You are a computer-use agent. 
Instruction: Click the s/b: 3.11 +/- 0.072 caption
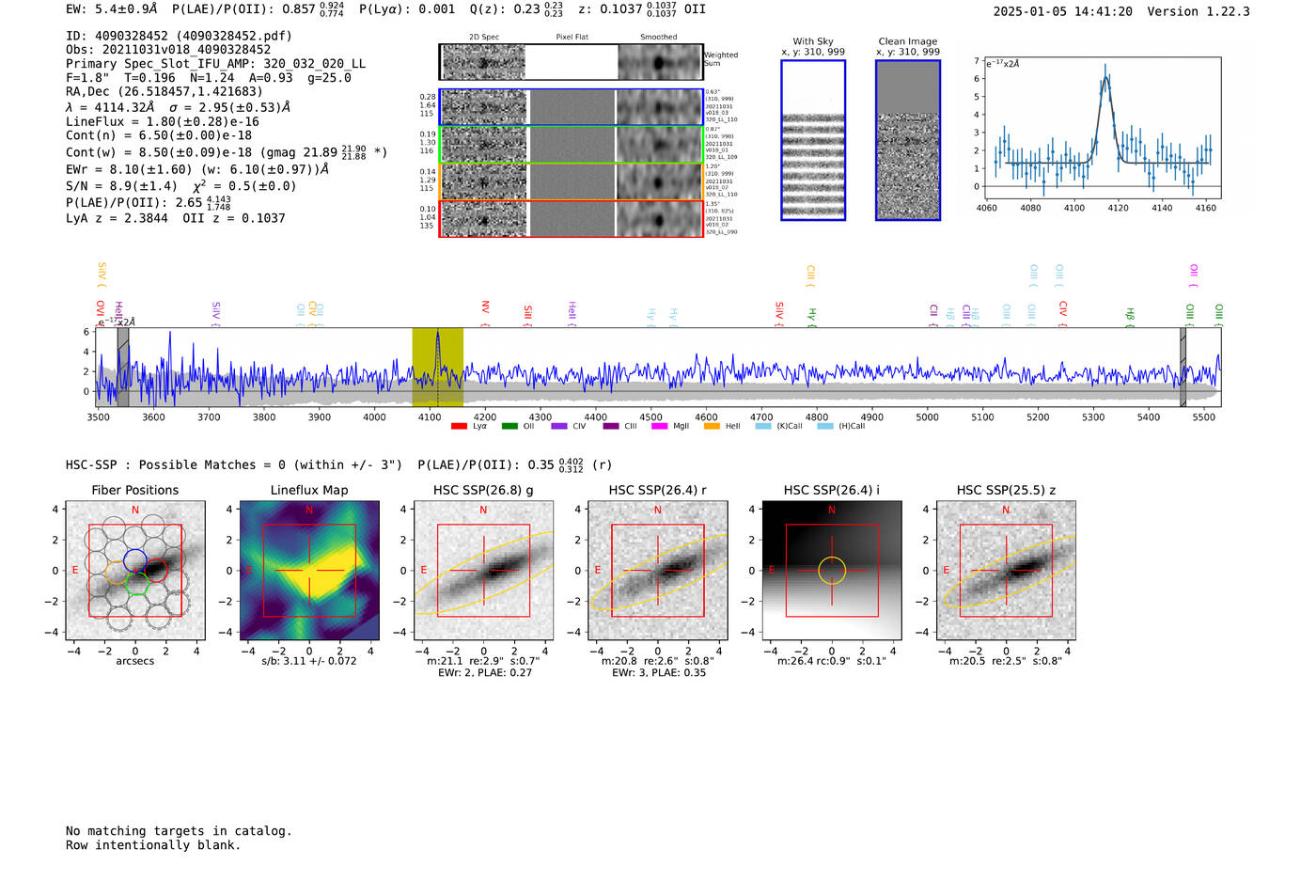(x=309, y=661)
